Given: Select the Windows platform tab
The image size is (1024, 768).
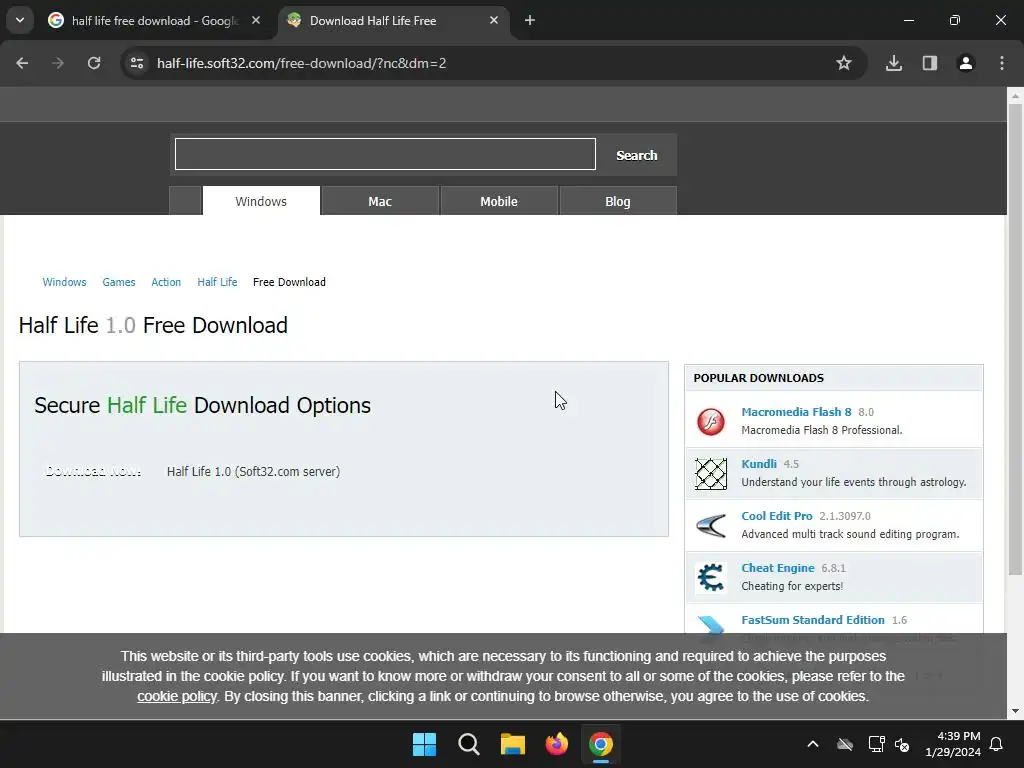Looking at the screenshot, I should click(261, 201).
